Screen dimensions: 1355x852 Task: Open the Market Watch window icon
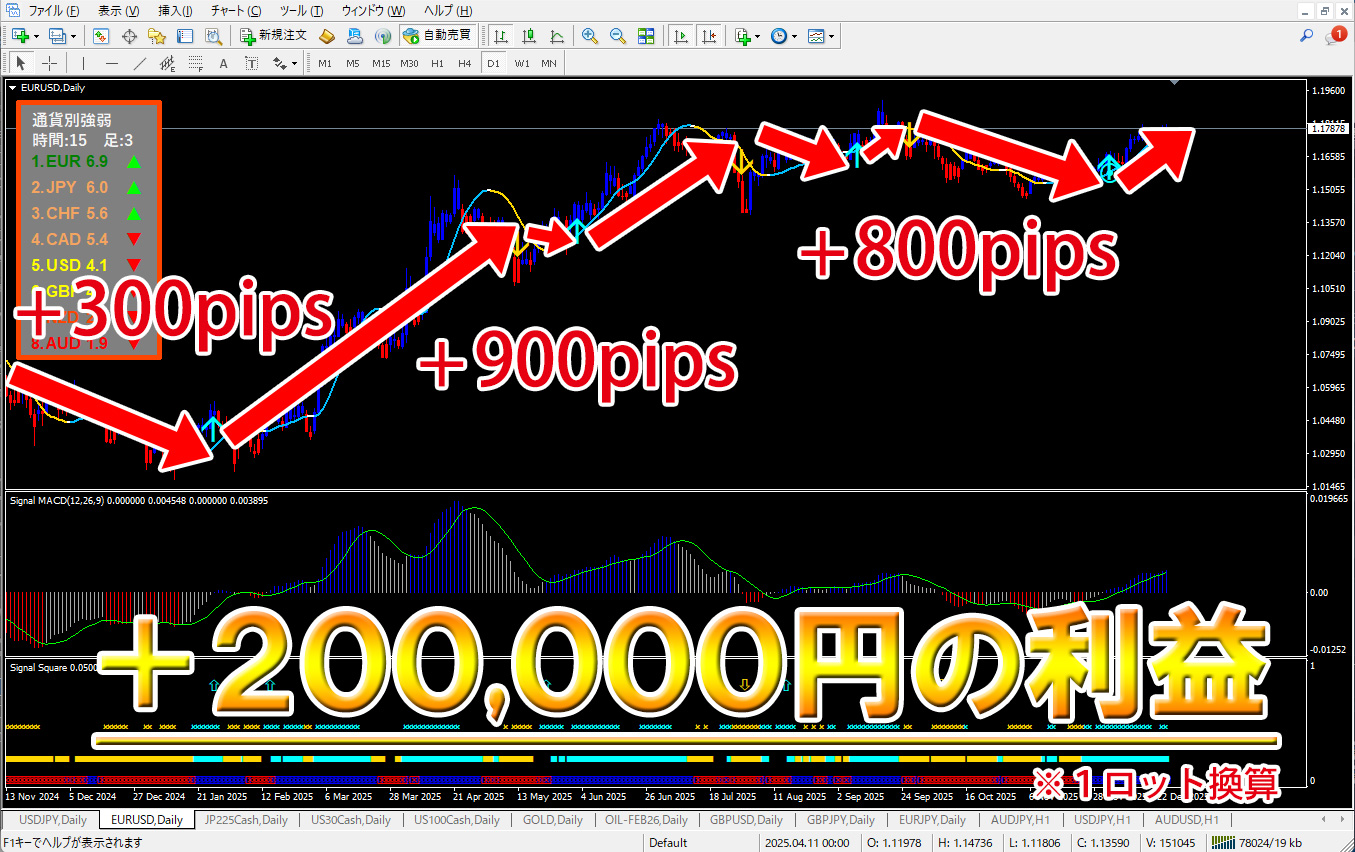pyautogui.click(x=101, y=36)
